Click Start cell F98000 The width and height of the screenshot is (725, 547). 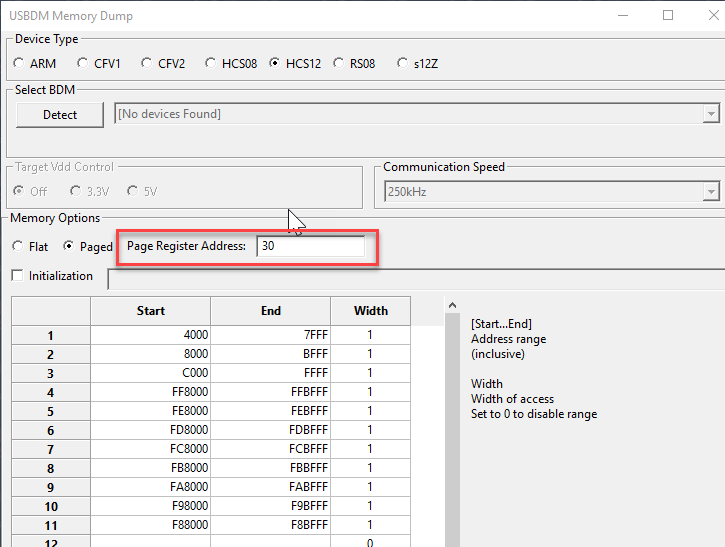click(151, 506)
